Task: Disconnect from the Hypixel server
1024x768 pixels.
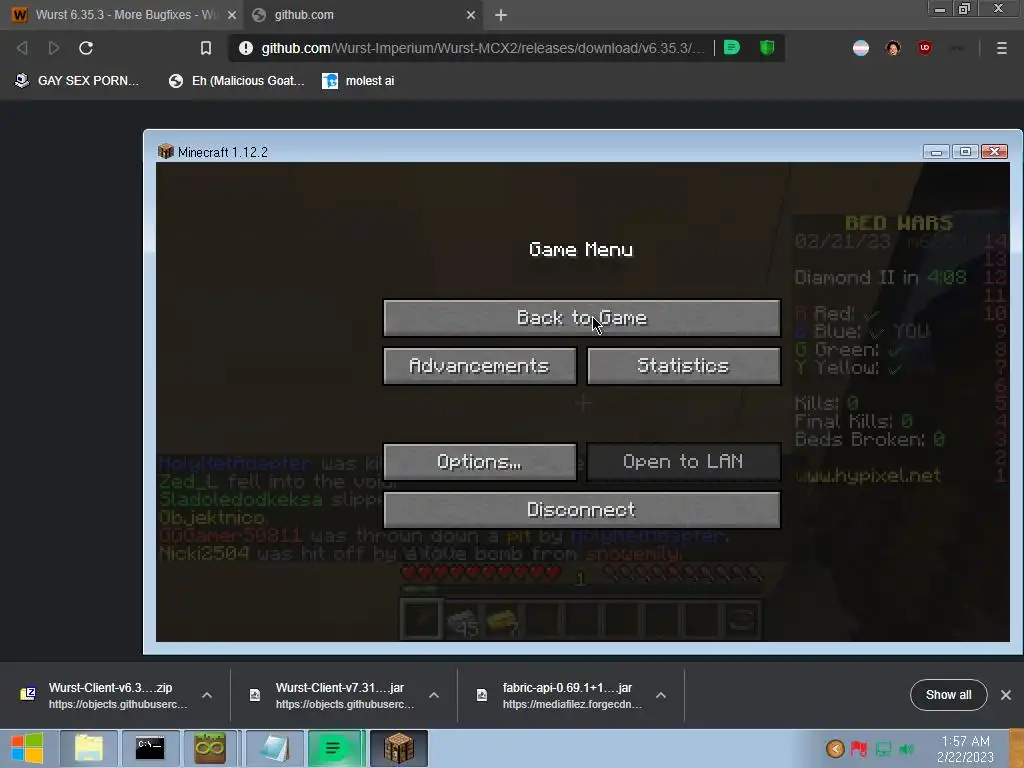Action: (x=582, y=509)
